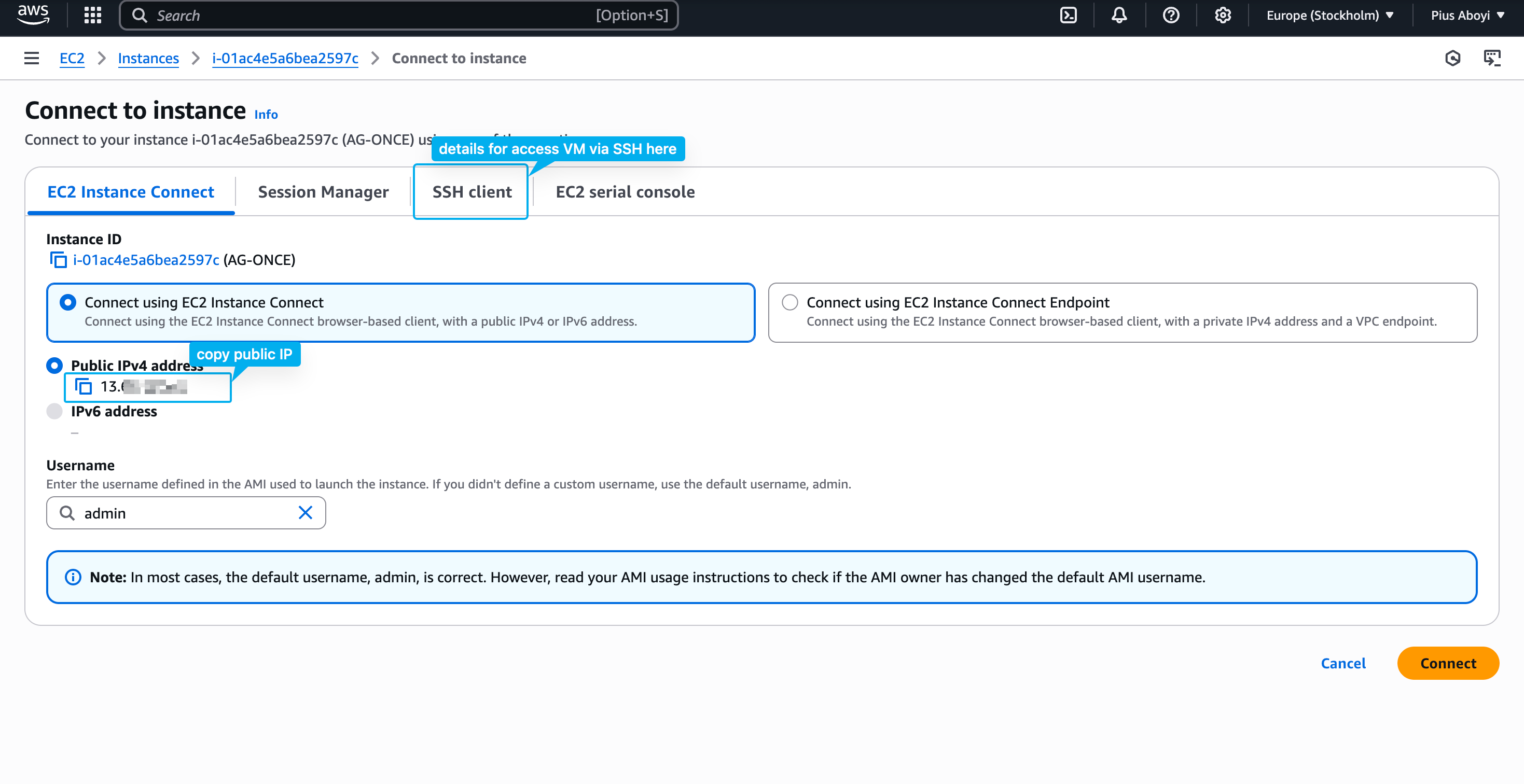Select the Public IPv4 address radio
Viewport: 1524px width, 784px height.
coord(54,366)
